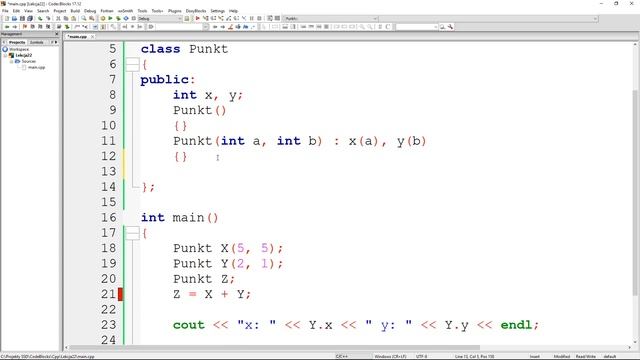
Task: Collapse the class Punkt fold at line 6
Action: click(132, 64)
